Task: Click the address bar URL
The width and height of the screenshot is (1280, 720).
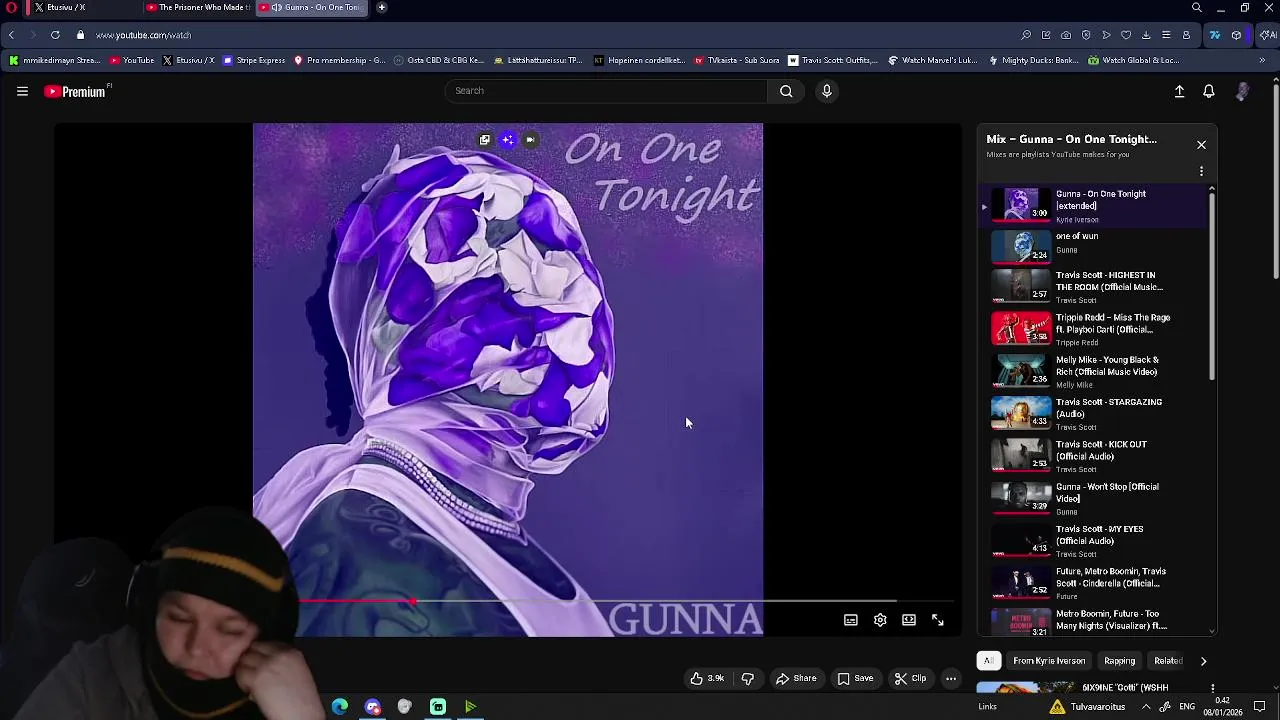Action: (143, 35)
